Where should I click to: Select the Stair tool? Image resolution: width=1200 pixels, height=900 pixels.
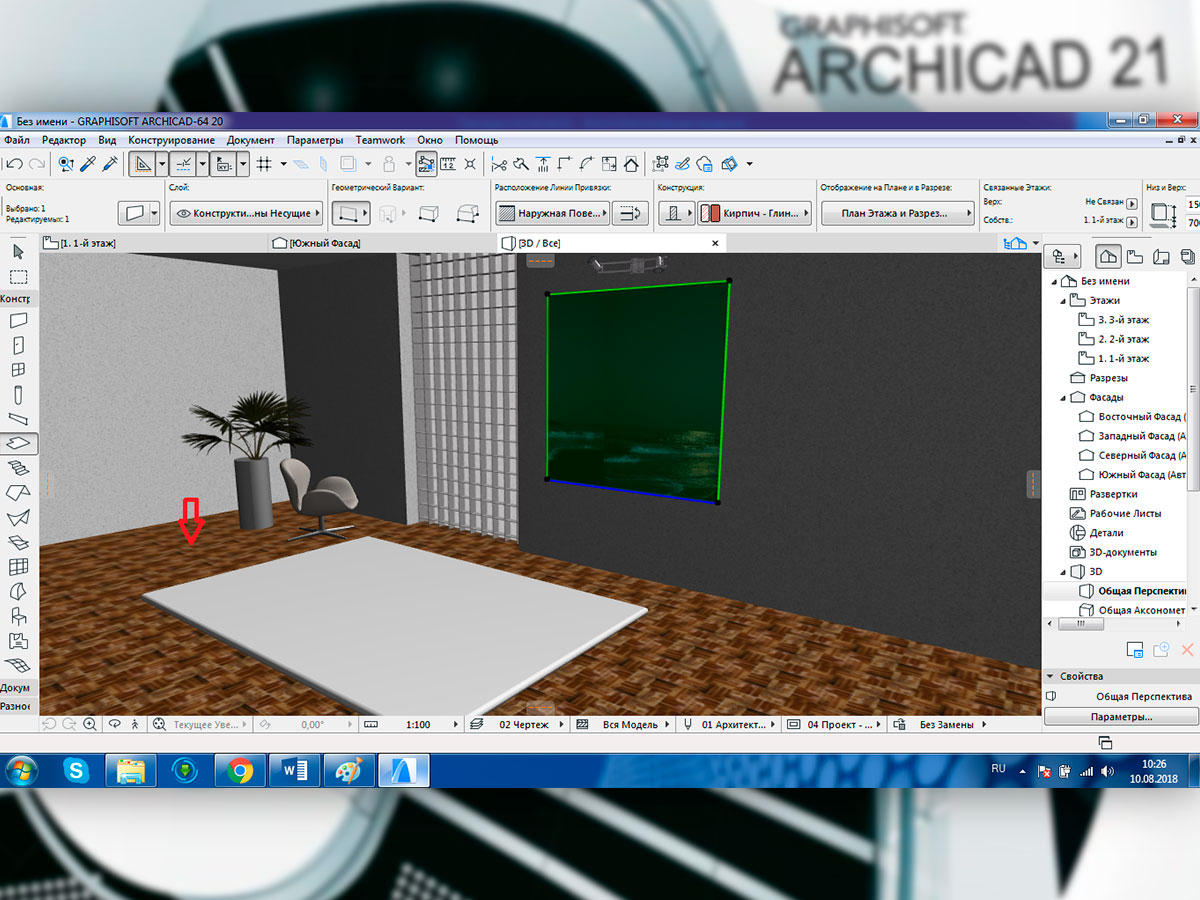pyautogui.click(x=18, y=468)
